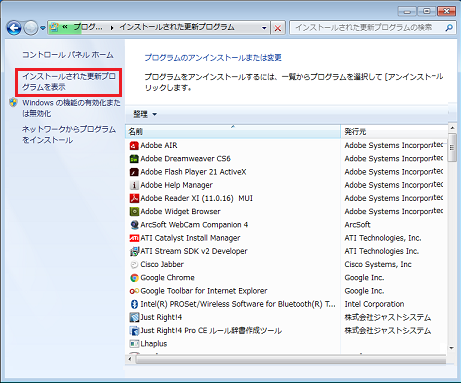Screen dimensions: 461x383
Task: Click the Windows features shield icon
Action: tap(13, 103)
